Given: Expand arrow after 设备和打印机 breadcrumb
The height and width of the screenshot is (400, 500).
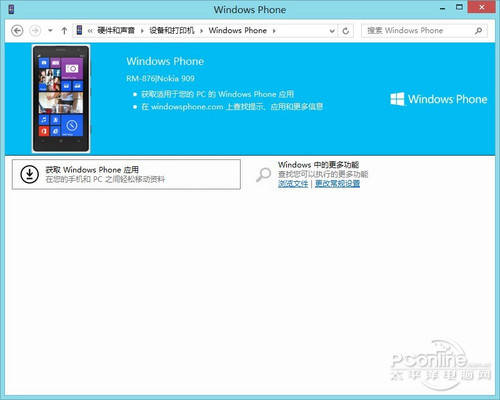Looking at the screenshot, I should tap(202, 31).
